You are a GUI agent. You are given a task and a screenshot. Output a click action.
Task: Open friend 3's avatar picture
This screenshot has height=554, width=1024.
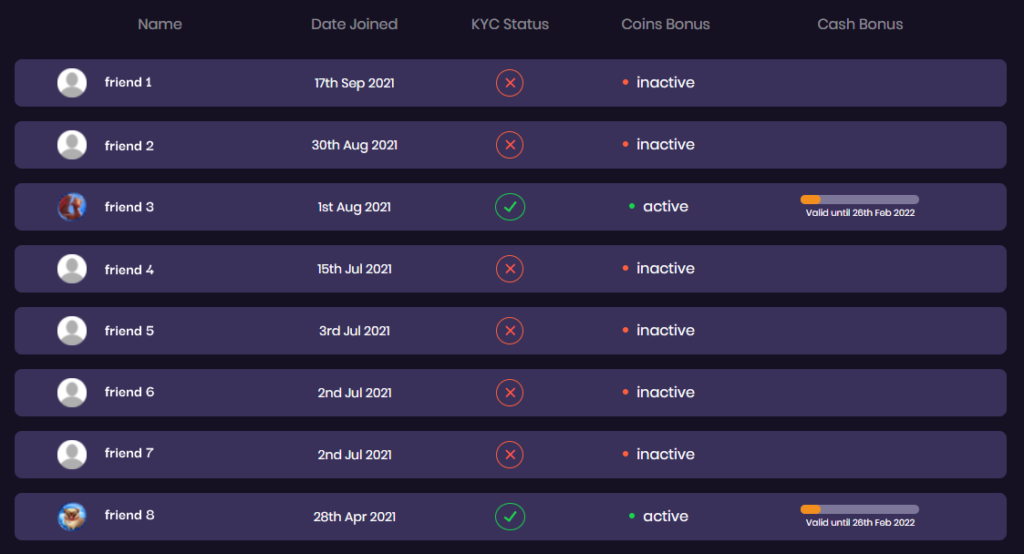[72, 207]
